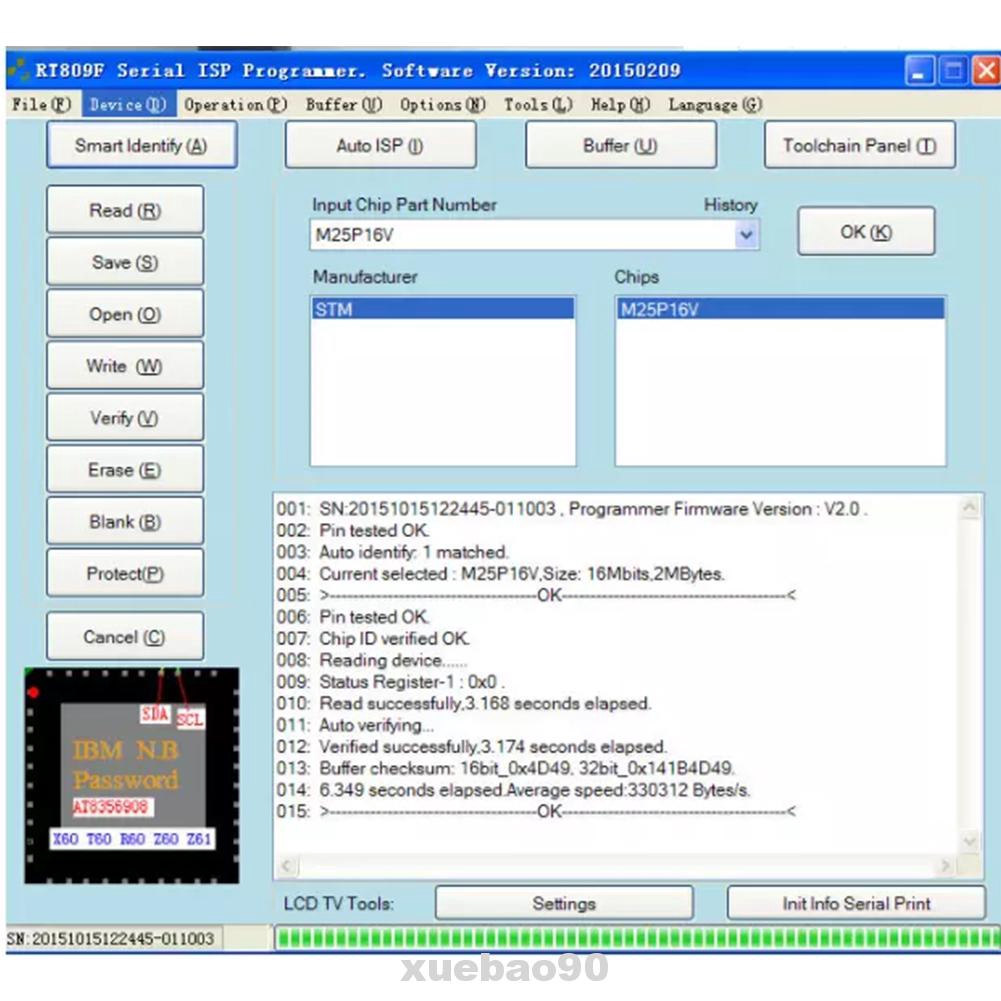Click the green progress bar
The width and height of the screenshot is (1001, 1001).
[x=636, y=939]
